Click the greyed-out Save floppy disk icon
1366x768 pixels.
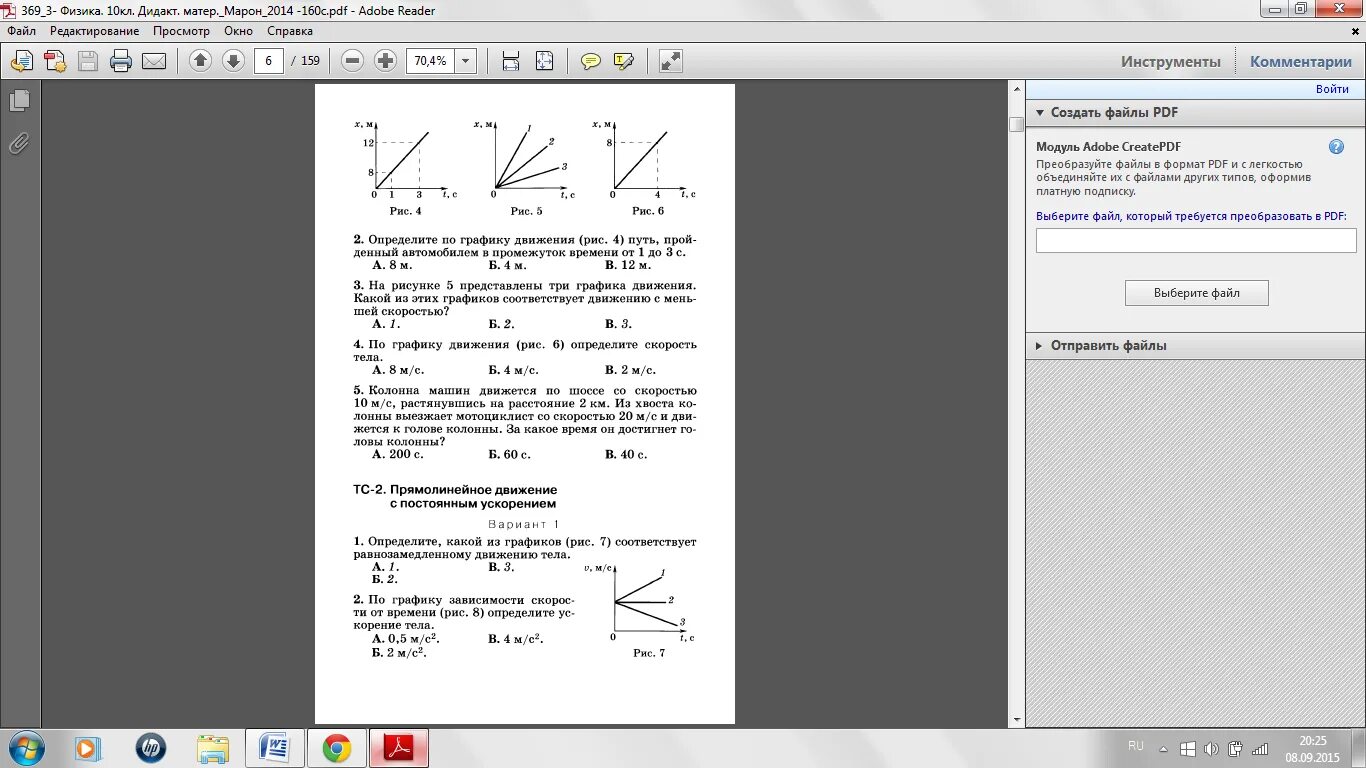tap(88, 61)
